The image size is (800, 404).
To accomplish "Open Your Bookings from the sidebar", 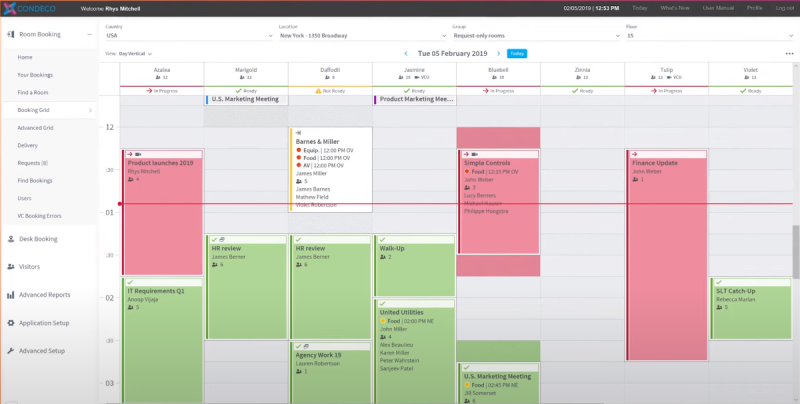I will (37, 75).
